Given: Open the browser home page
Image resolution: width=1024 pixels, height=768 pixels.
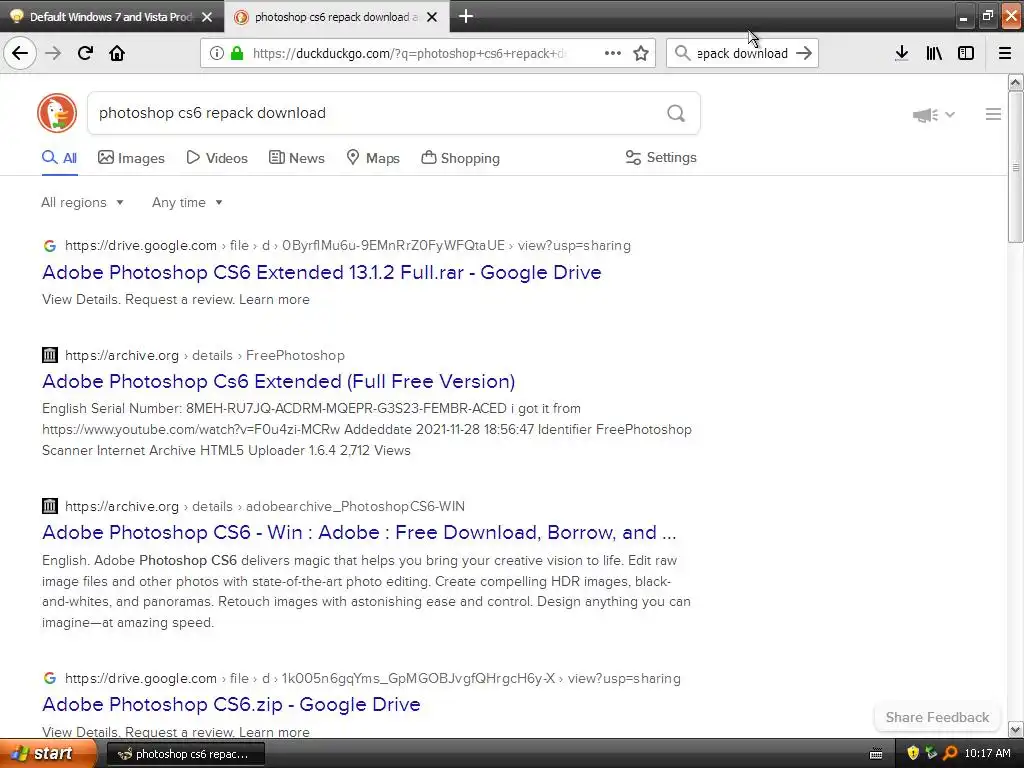Looking at the screenshot, I should [117, 53].
